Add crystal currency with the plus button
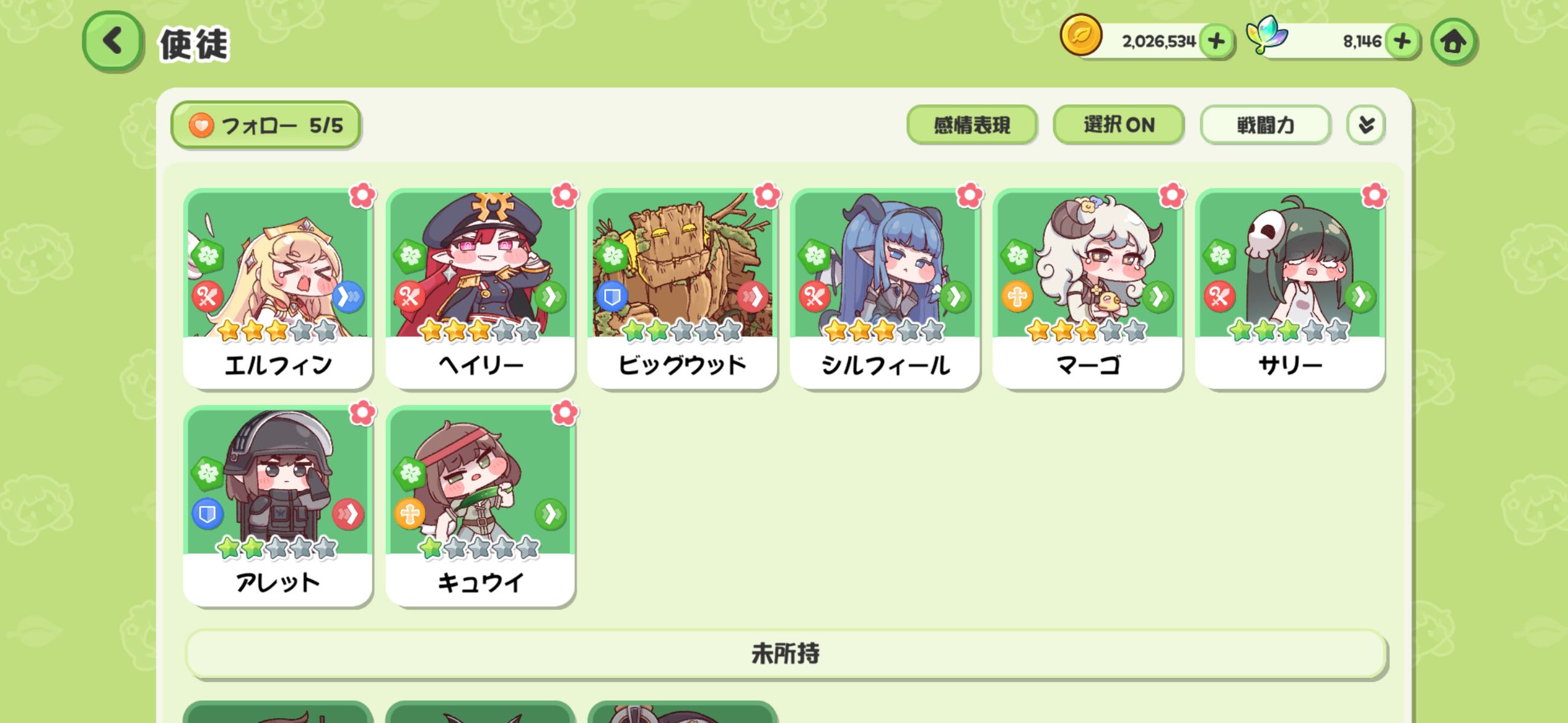The width and height of the screenshot is (1568, 723). [1402, 42]
